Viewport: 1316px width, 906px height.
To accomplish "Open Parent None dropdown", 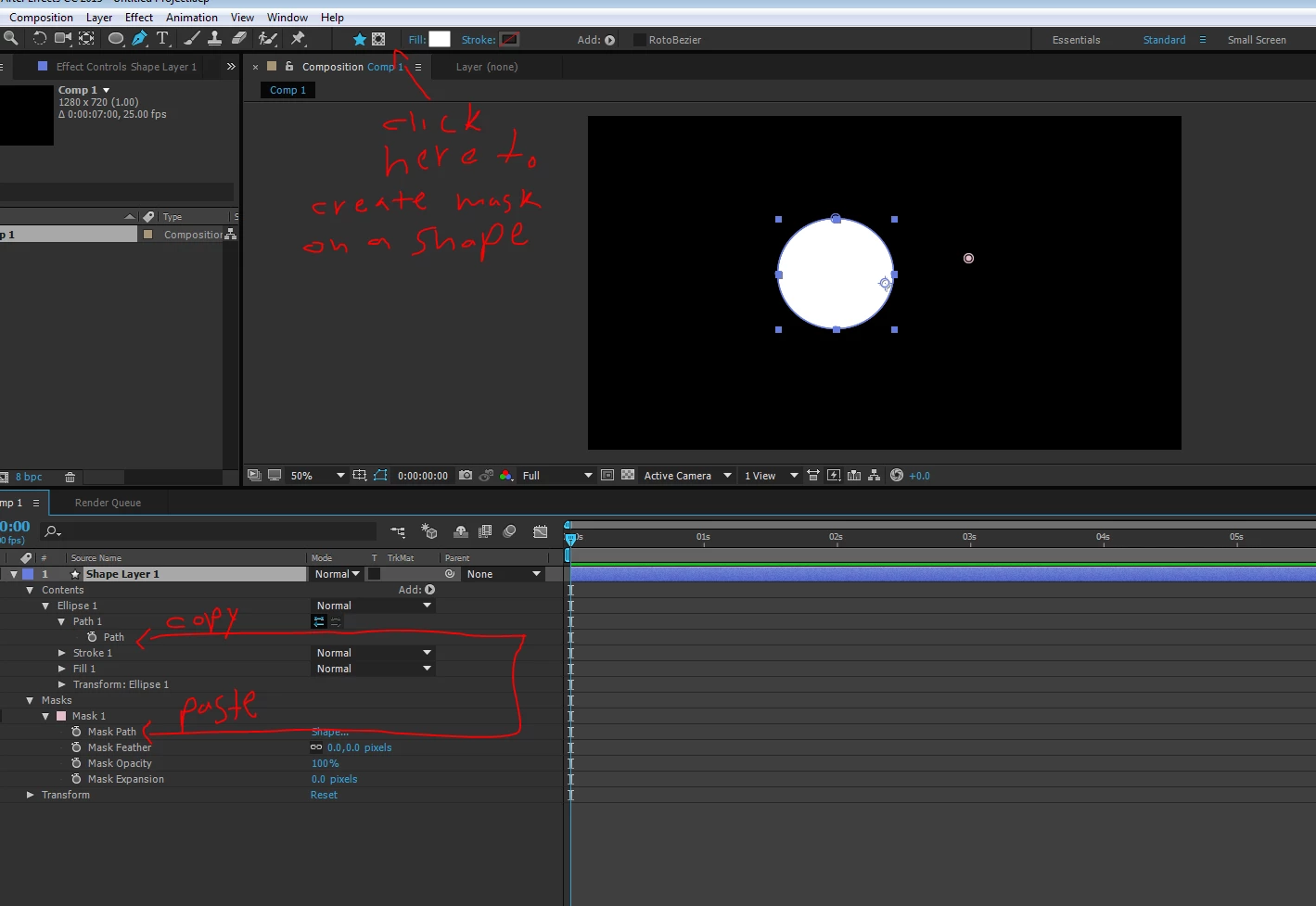I will [x=504, y=574].
